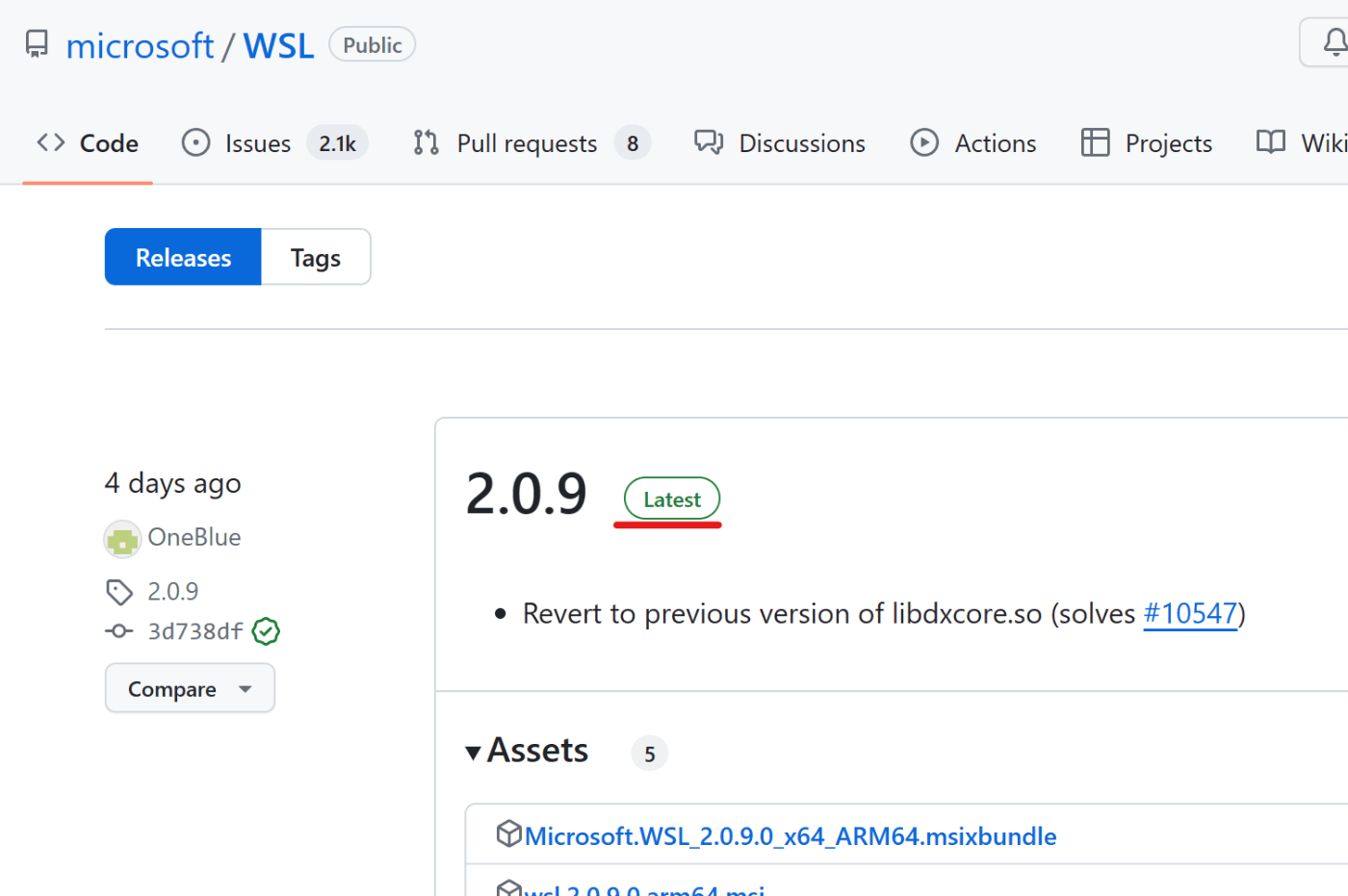Image resolution: width=1348 pixels, height=896 pixels.
Task: Open issue #10547 link
Action: pos(1190,613)
